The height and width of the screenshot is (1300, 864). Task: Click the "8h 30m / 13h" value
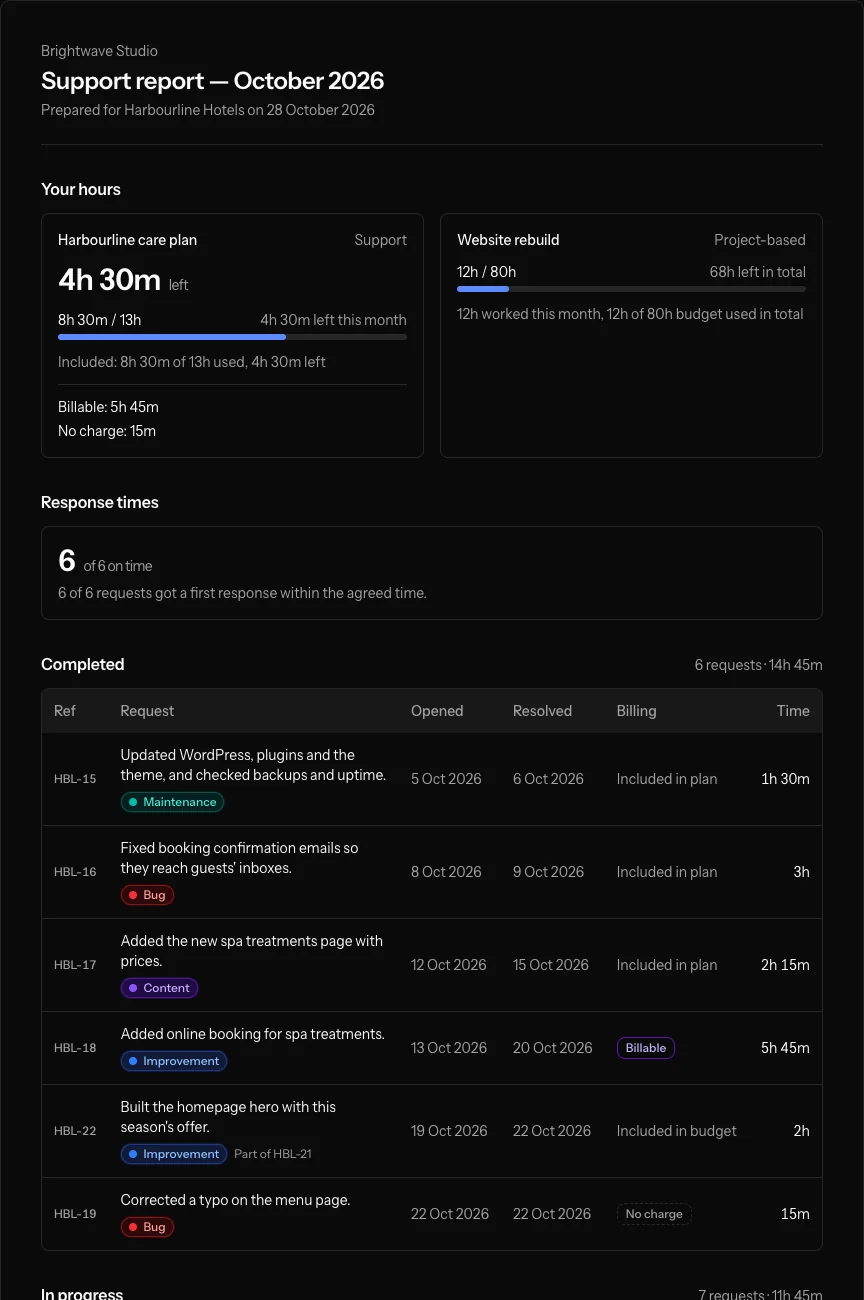[x=100, y=320]
